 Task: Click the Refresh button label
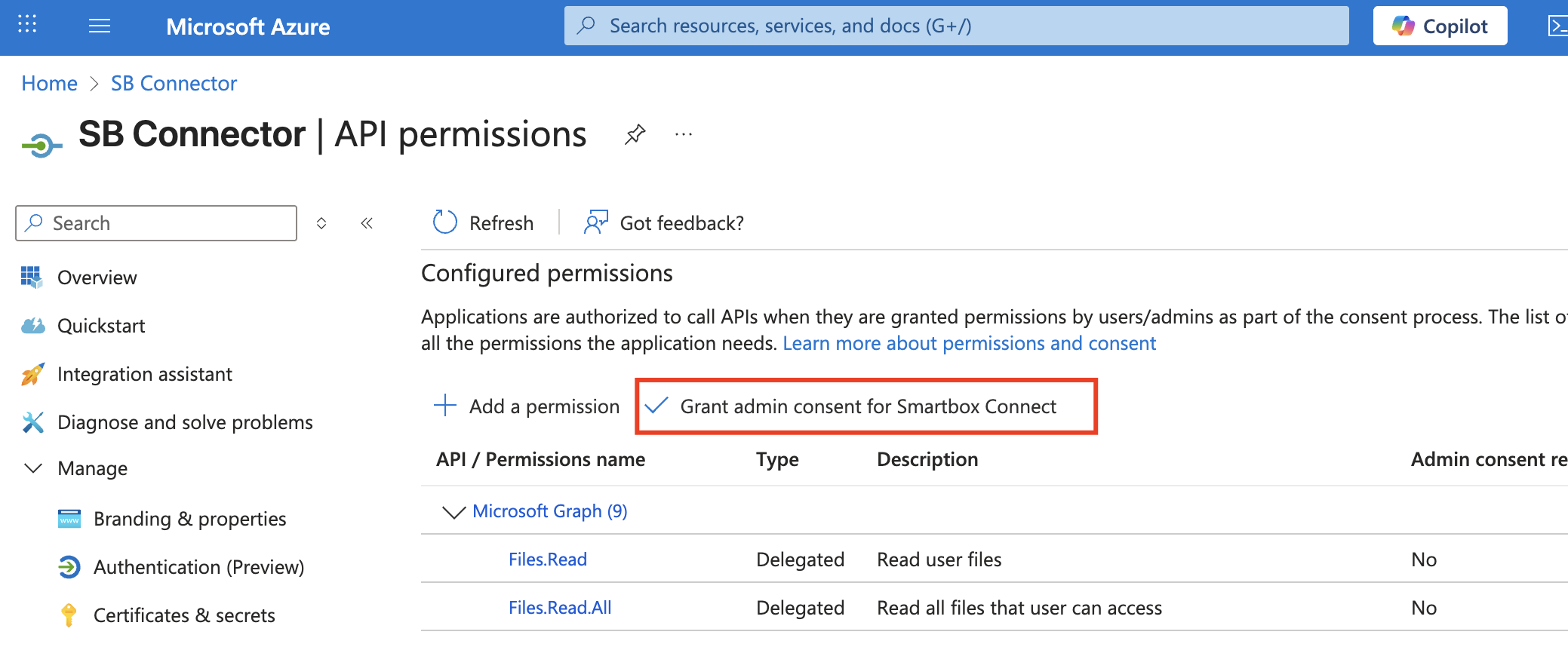coord(501,223)
